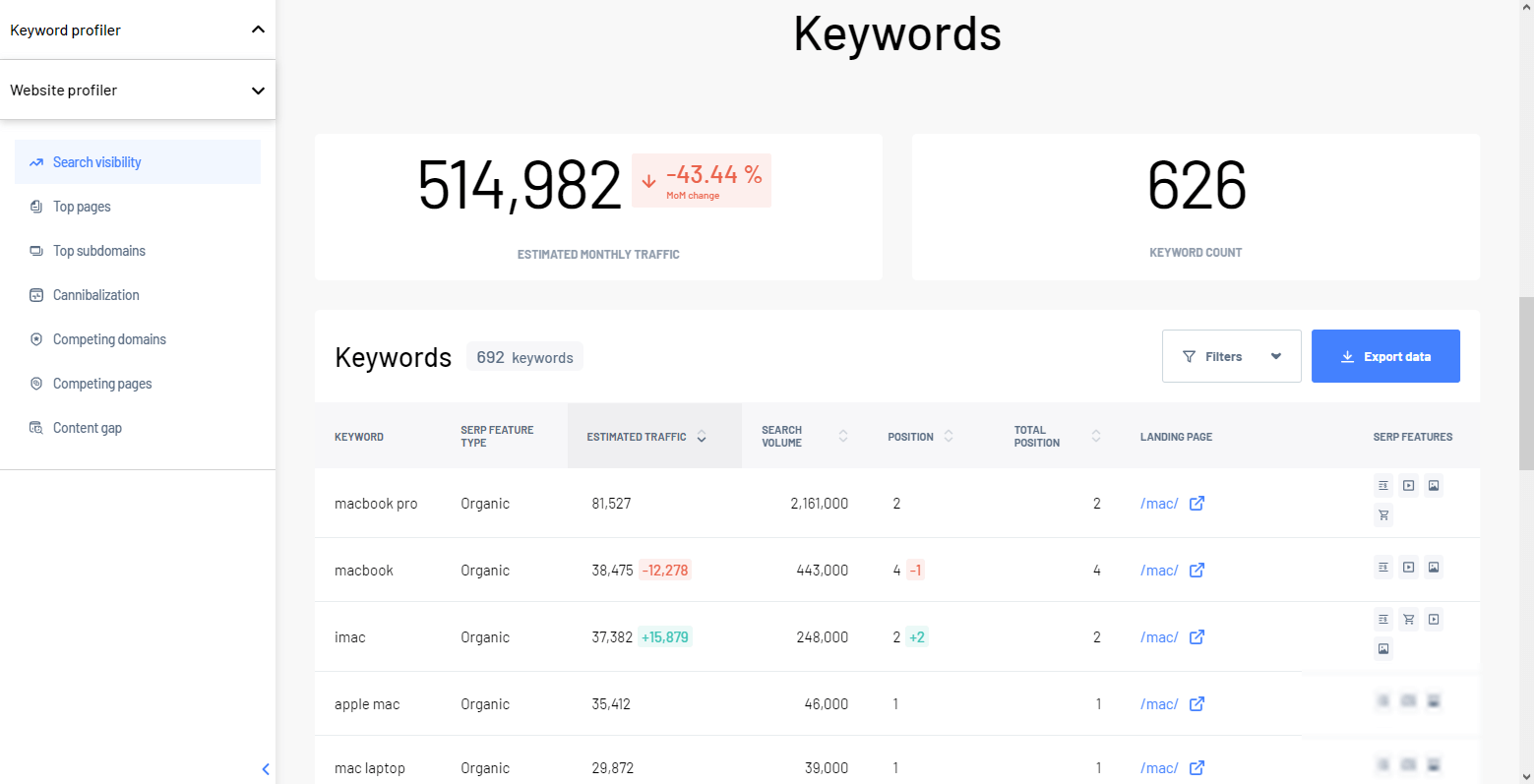The image size is (1534, 784).
Task: Click external link icon in imac row
Action: (x=1197, y=637)
